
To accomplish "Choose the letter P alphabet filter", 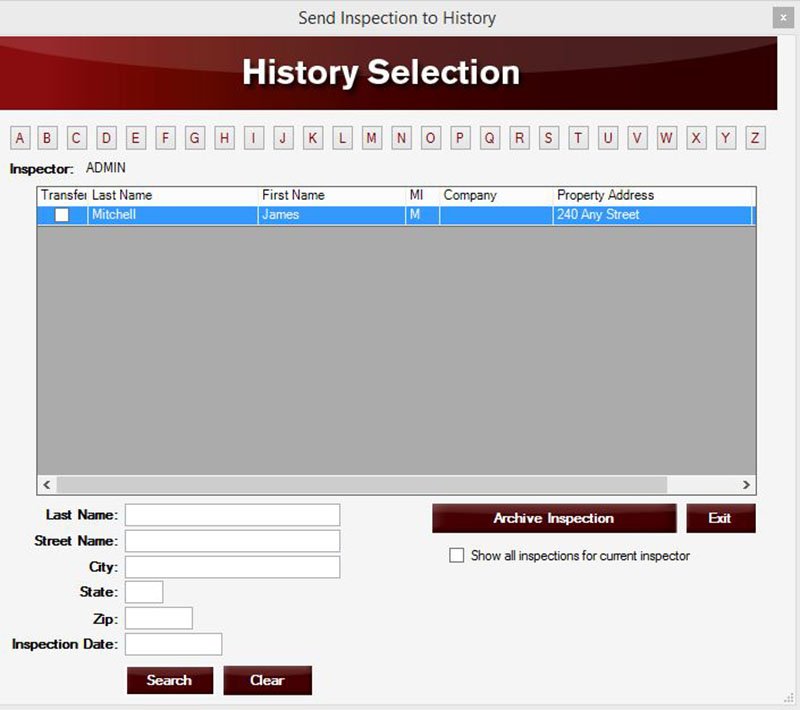I will click(x=460, y=138).
